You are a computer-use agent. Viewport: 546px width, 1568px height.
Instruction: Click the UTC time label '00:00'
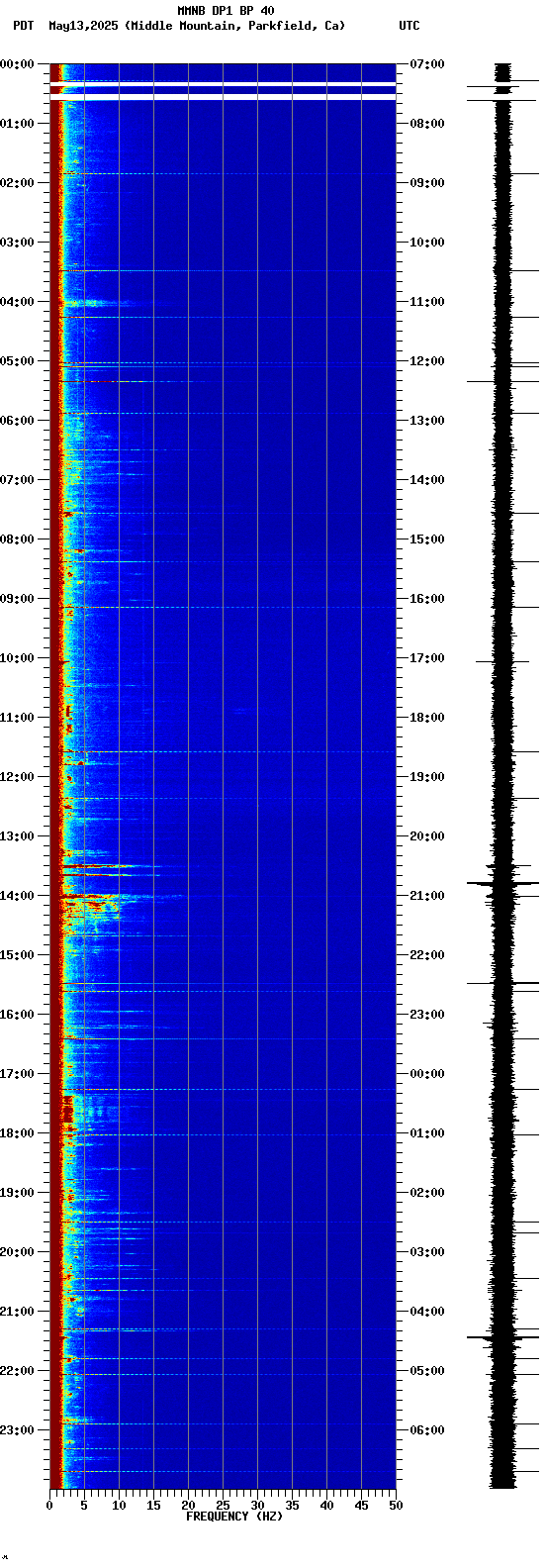(x=427, y=1074)
